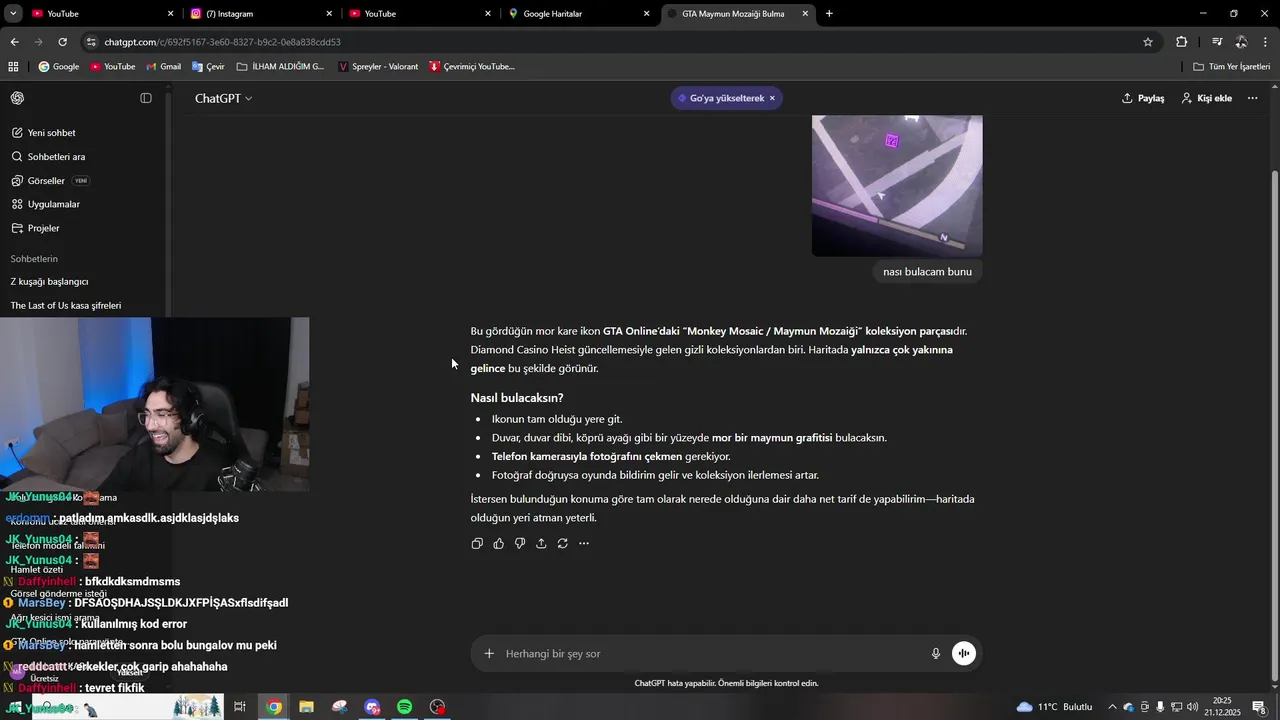This screenshot has height=720, width=1280.
Task: Click the Paylaş share button
Action: (x=1143, y=98)
